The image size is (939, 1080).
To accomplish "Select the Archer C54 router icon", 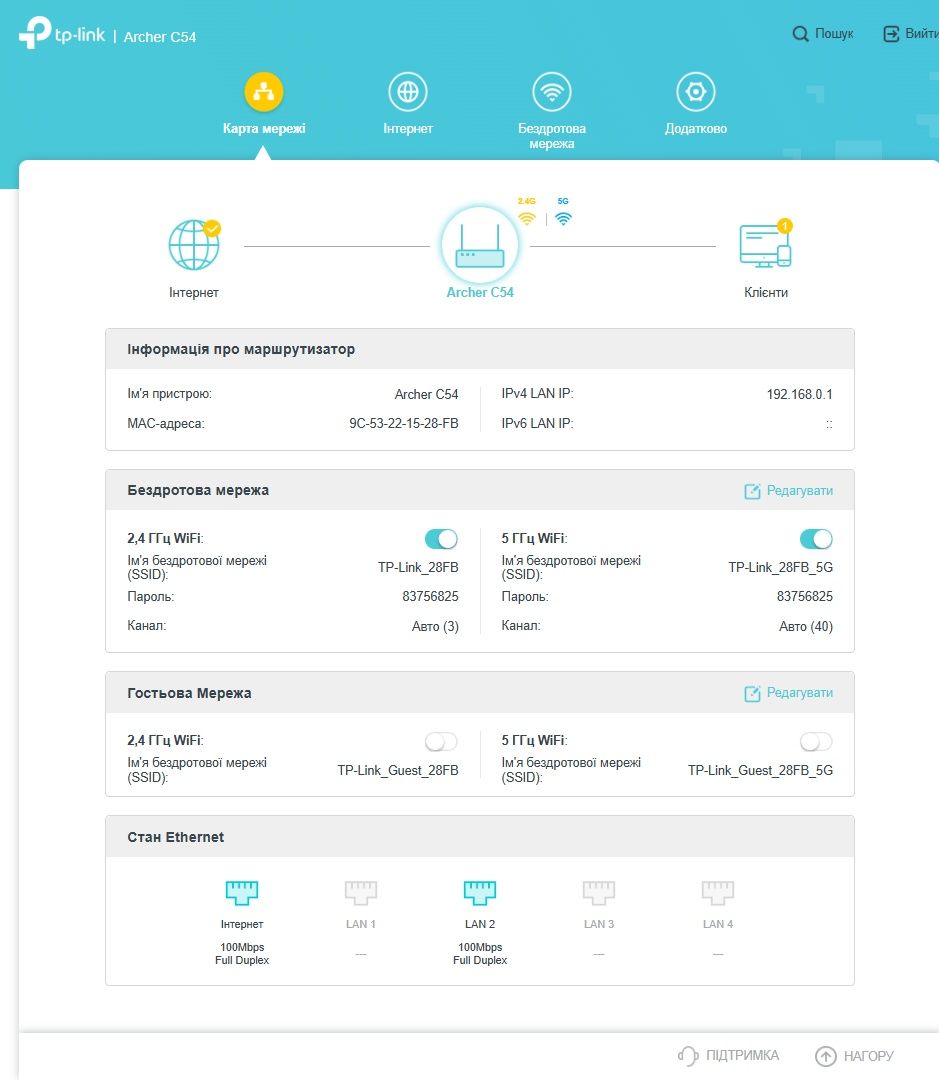I will (480, 246).
